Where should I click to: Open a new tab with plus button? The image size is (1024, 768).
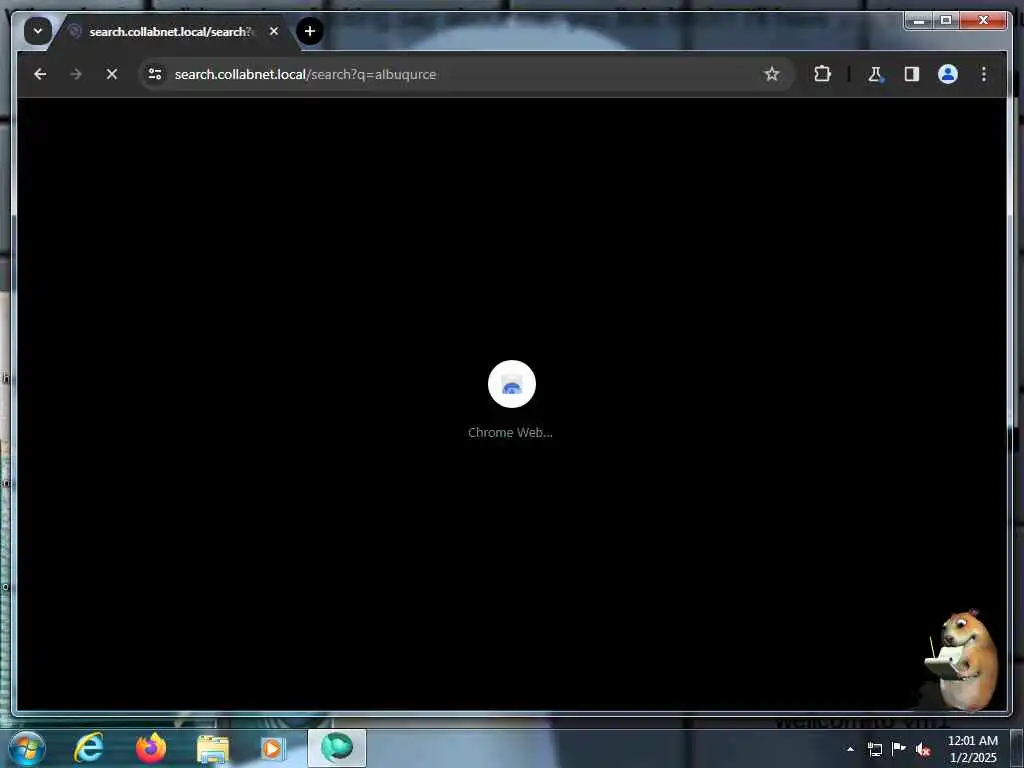click(310, 31)
